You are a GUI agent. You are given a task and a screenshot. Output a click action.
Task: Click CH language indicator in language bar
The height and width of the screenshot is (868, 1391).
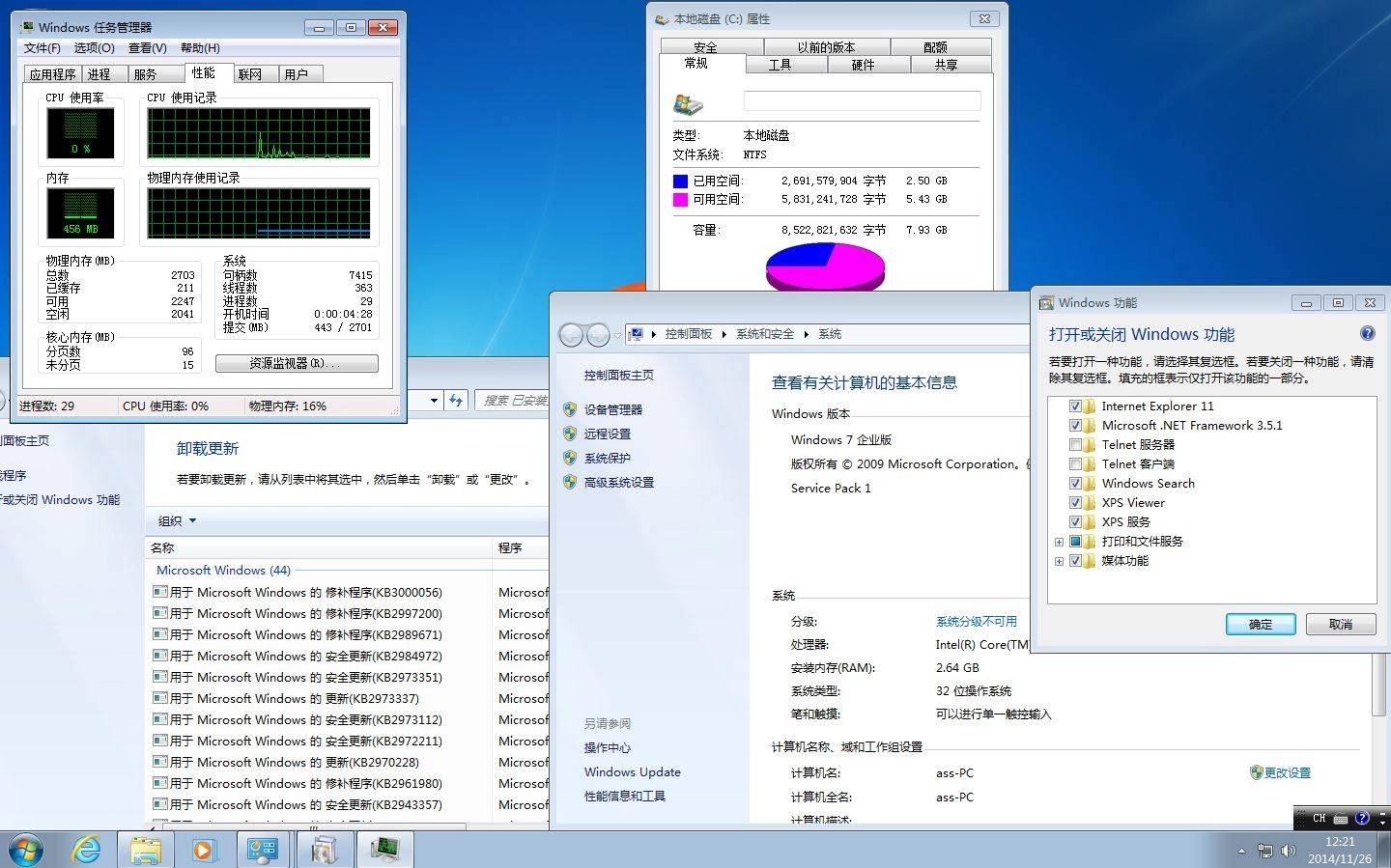[x=1319, y=818]
